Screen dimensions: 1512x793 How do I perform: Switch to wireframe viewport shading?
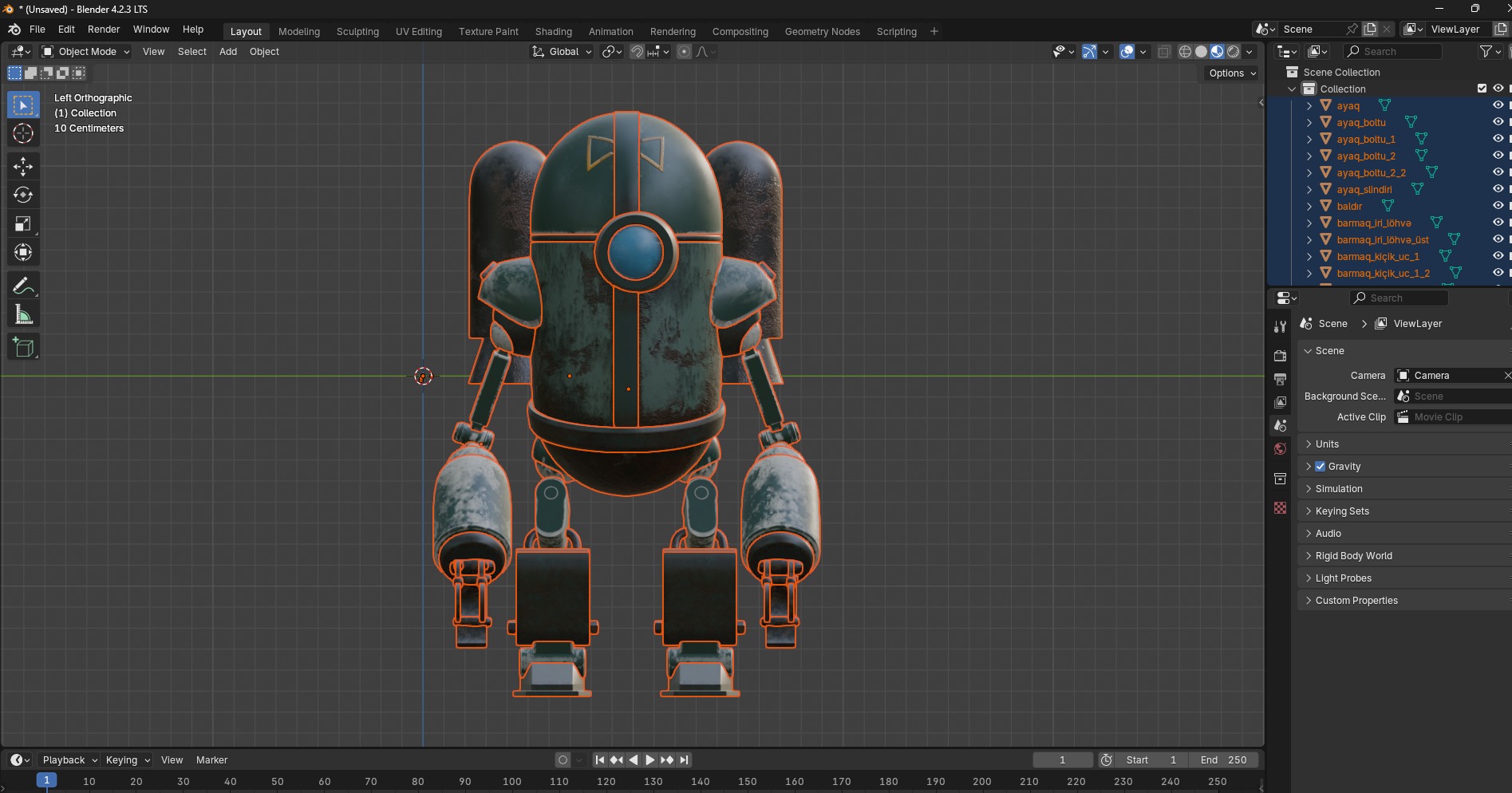pyautogui.click(x=1185, y=51)
